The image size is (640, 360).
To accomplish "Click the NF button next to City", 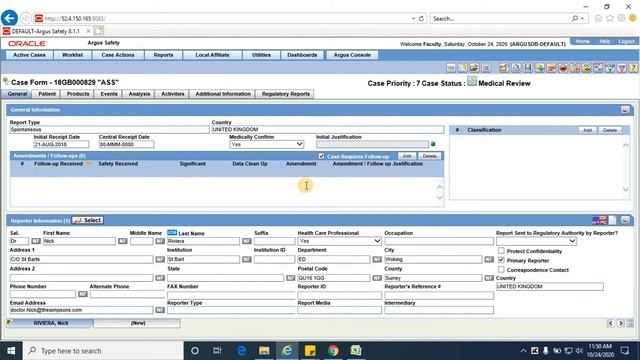I will pos(489,260).
